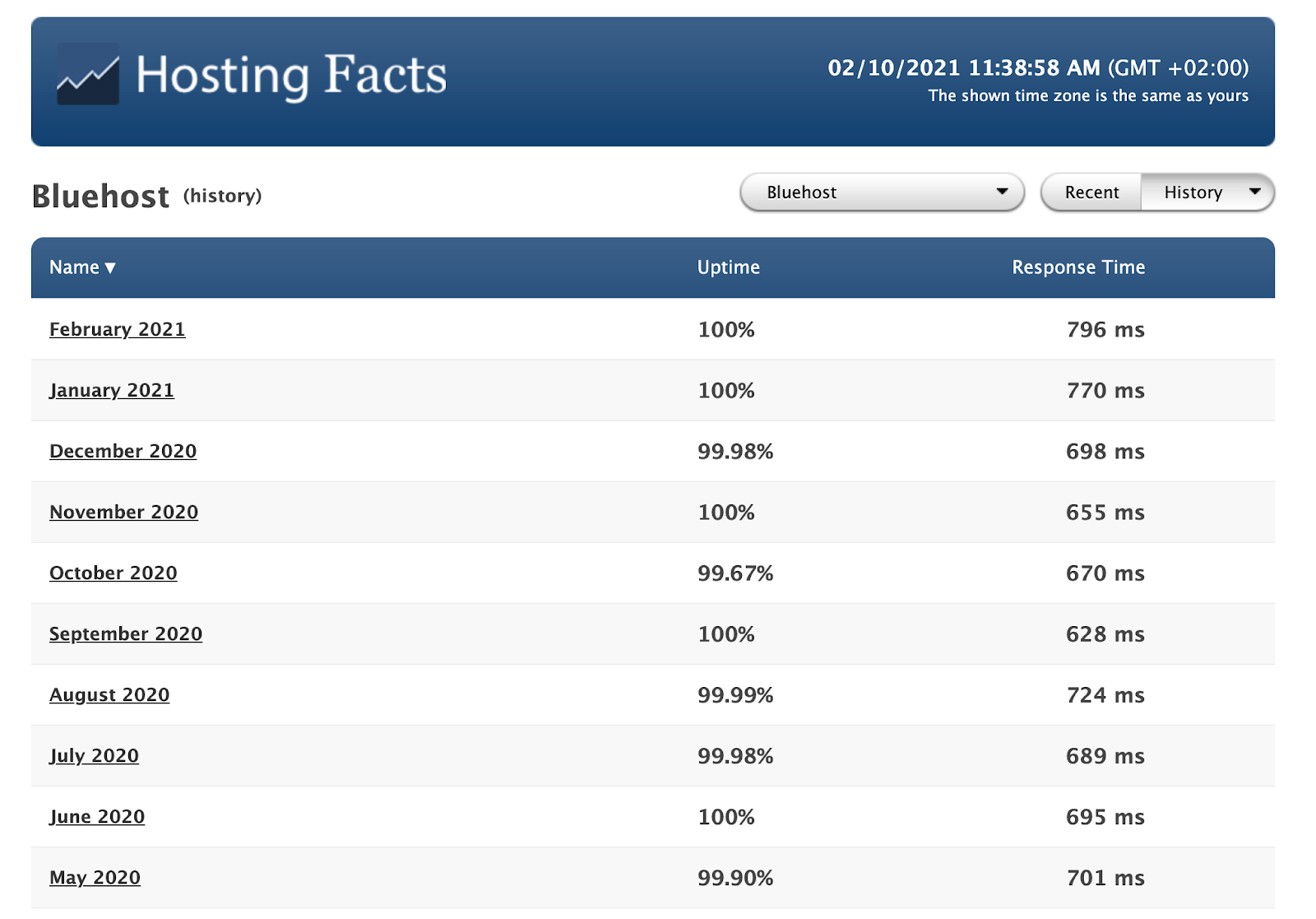Click the 99.99% uptime value

[x=735, y=694]
